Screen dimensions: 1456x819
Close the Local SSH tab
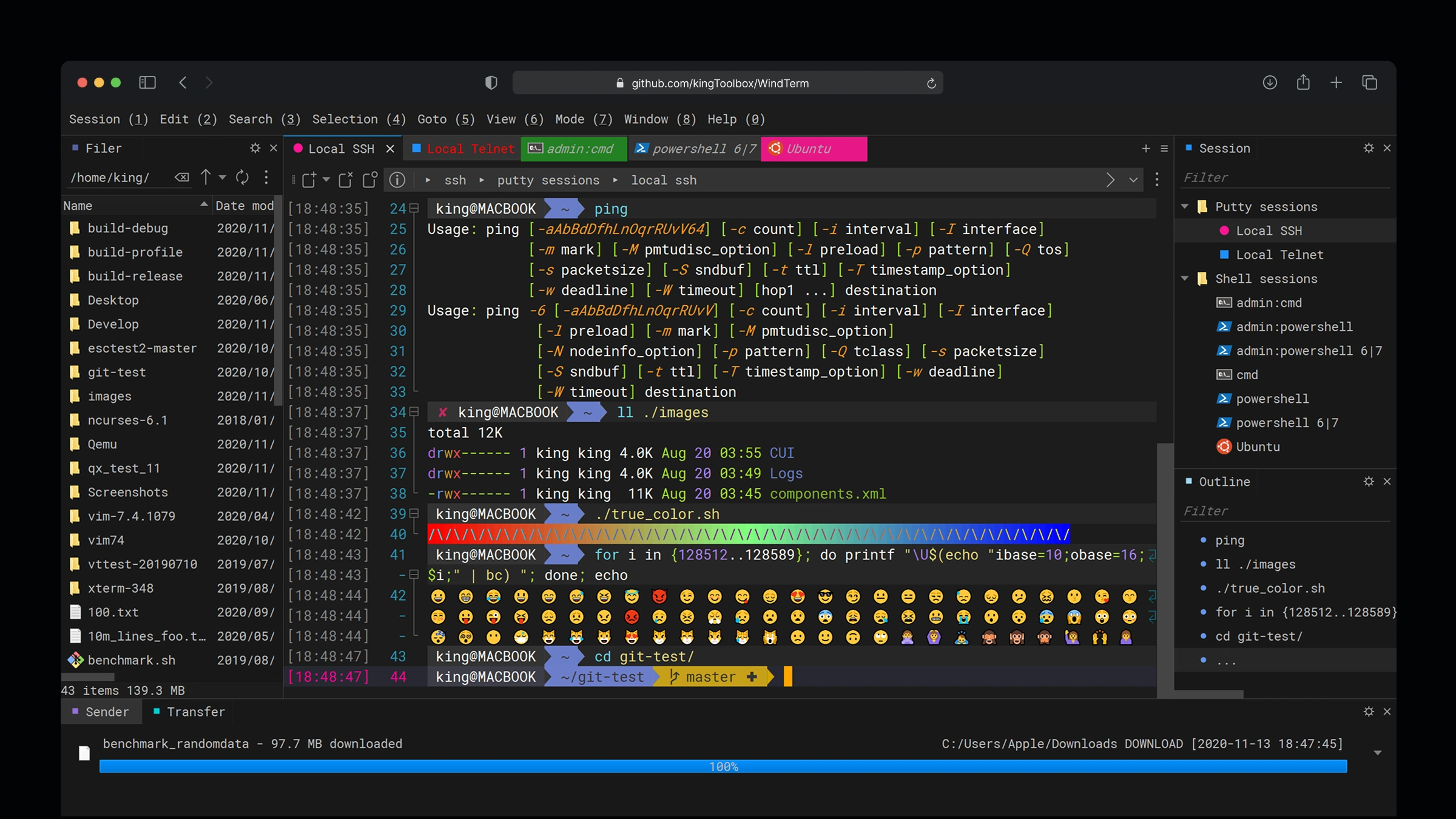click(x=390, y=149)
